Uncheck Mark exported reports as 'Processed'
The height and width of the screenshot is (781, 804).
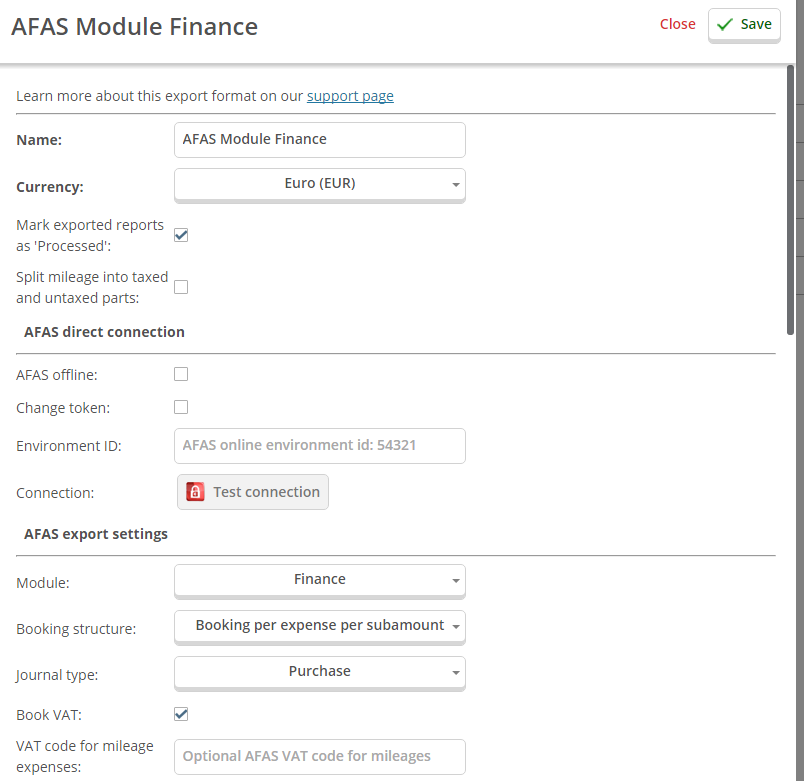pos(181,235)
